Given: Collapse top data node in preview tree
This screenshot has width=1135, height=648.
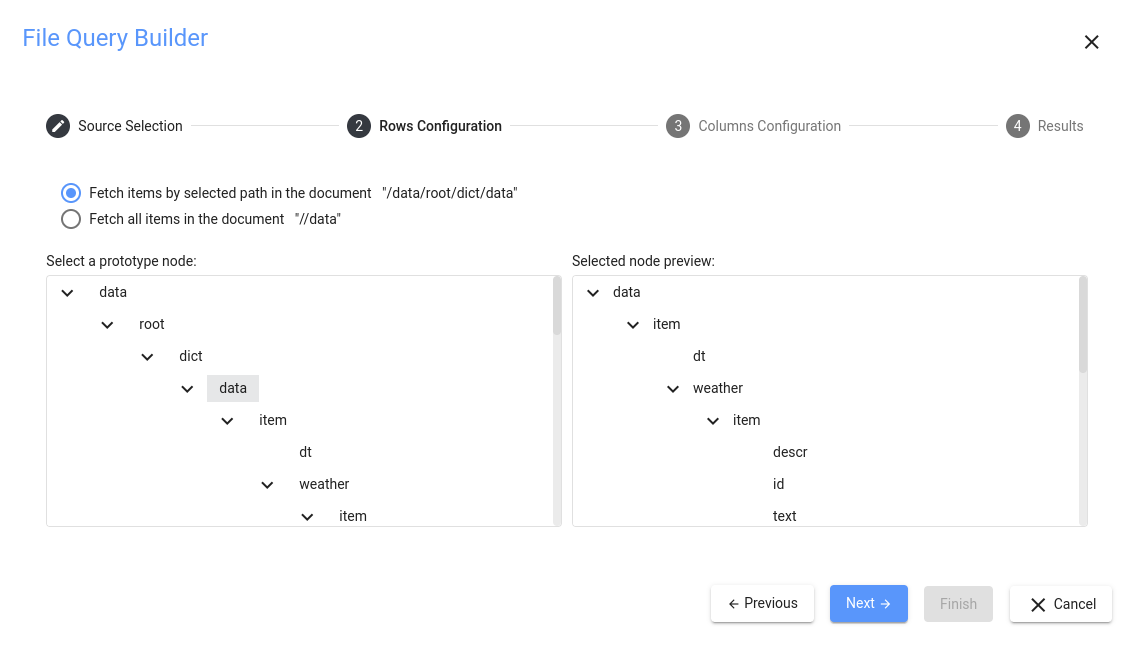Looking at the screenshot, I should (593, 293).
